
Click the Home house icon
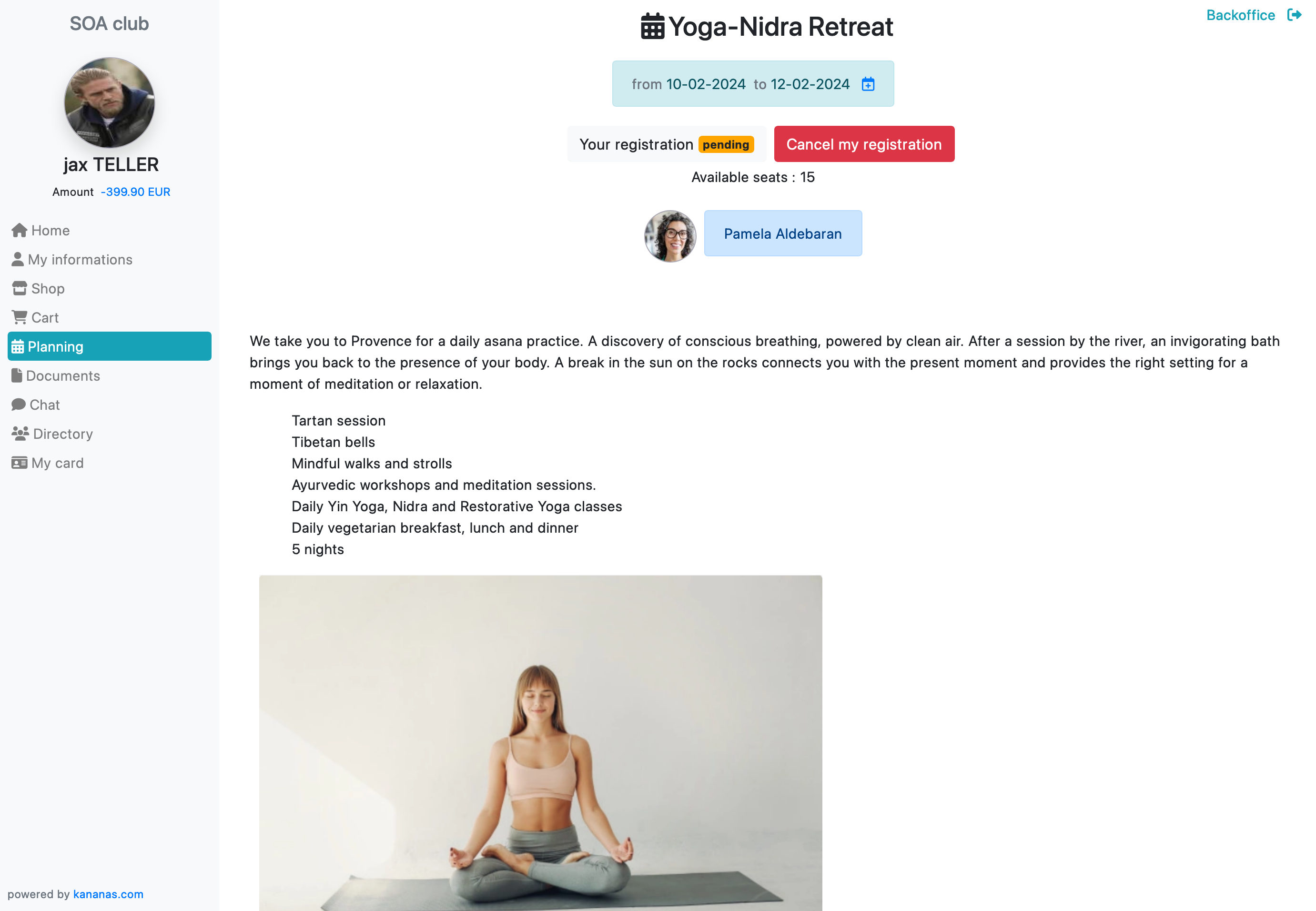click(19, 230)
